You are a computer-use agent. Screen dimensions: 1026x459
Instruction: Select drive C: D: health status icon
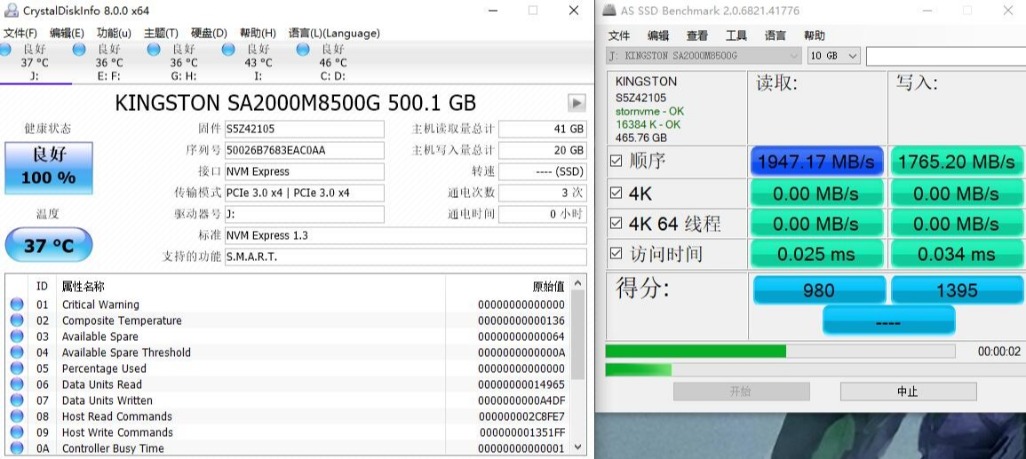(303, 50)
